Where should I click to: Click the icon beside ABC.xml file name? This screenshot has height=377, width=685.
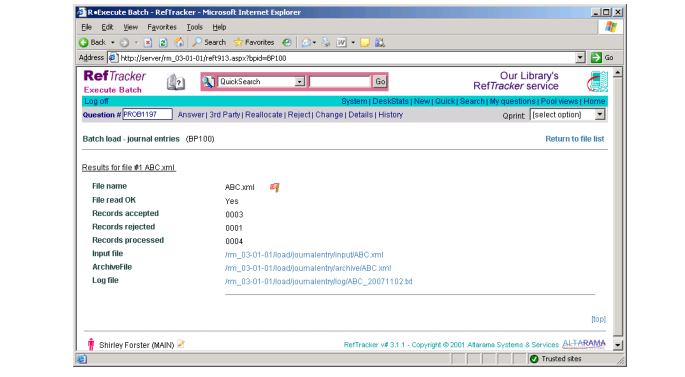point(274,187)
